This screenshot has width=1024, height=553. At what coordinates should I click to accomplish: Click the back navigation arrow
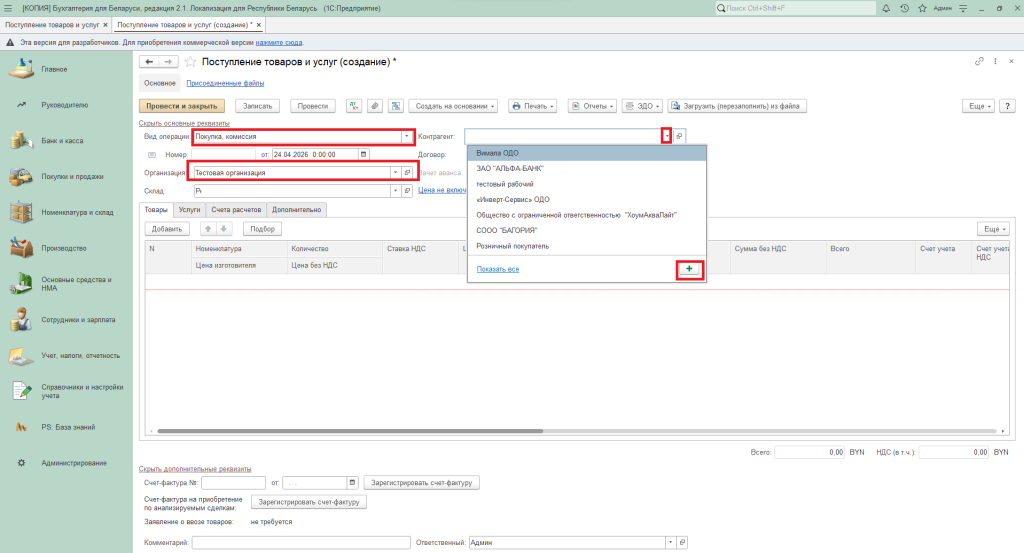click(150, 62)
